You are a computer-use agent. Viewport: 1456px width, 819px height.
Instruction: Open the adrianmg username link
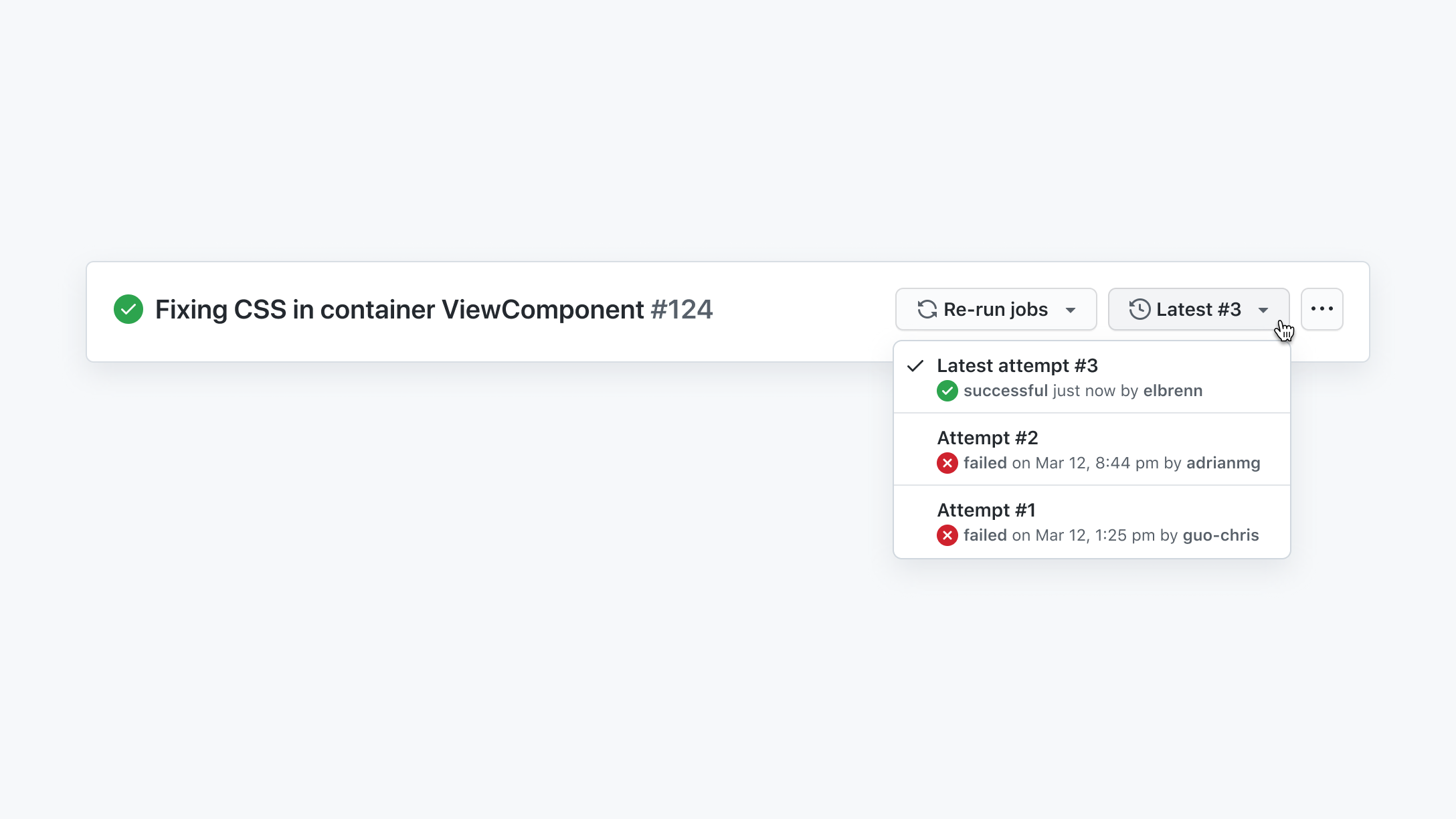(1223, 463)
